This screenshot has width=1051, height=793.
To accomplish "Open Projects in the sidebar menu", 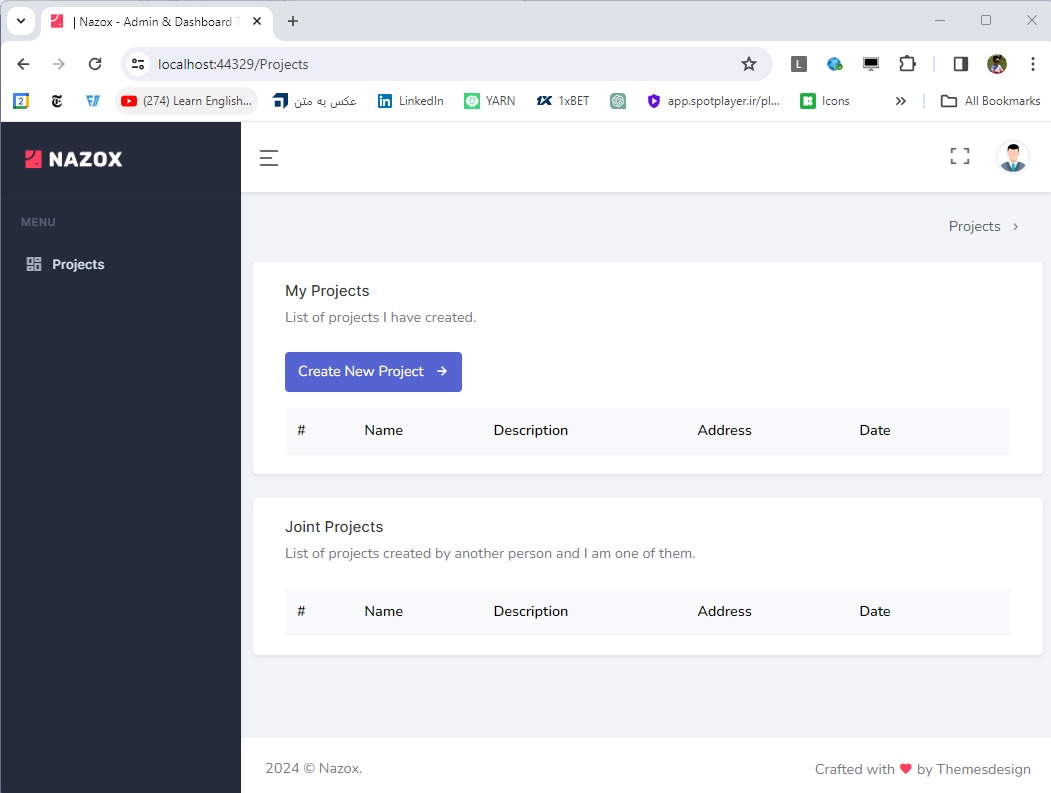I will tap(78, 264).
